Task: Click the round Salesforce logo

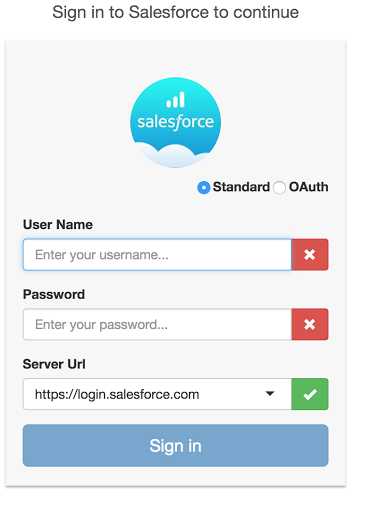Action: pyautogui.click(x=175, y=122)
